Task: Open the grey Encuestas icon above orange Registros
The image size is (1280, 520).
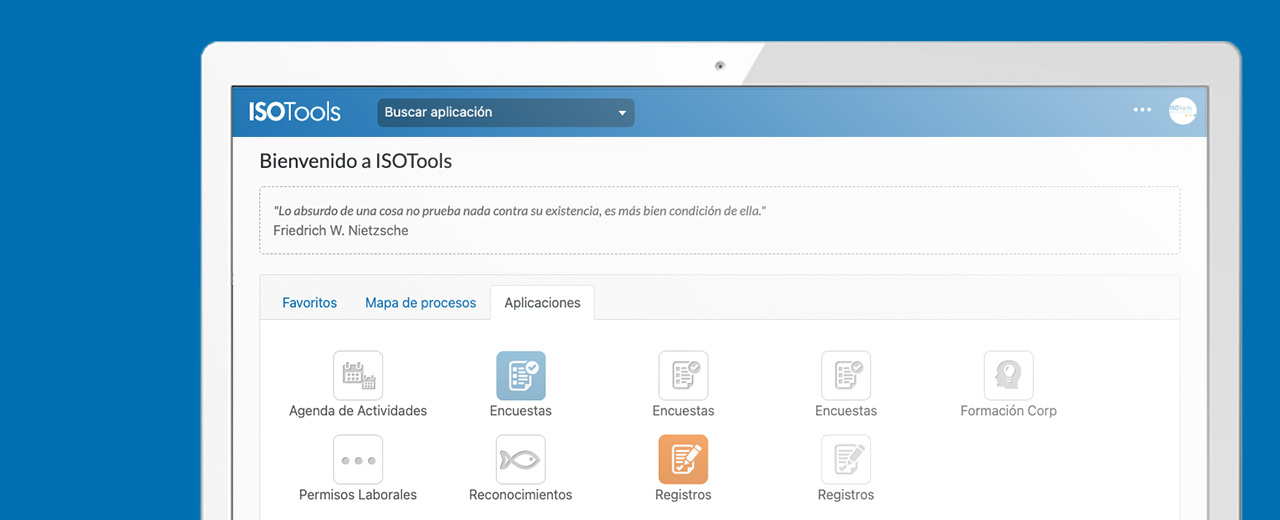Action: (x=683, y=376)
